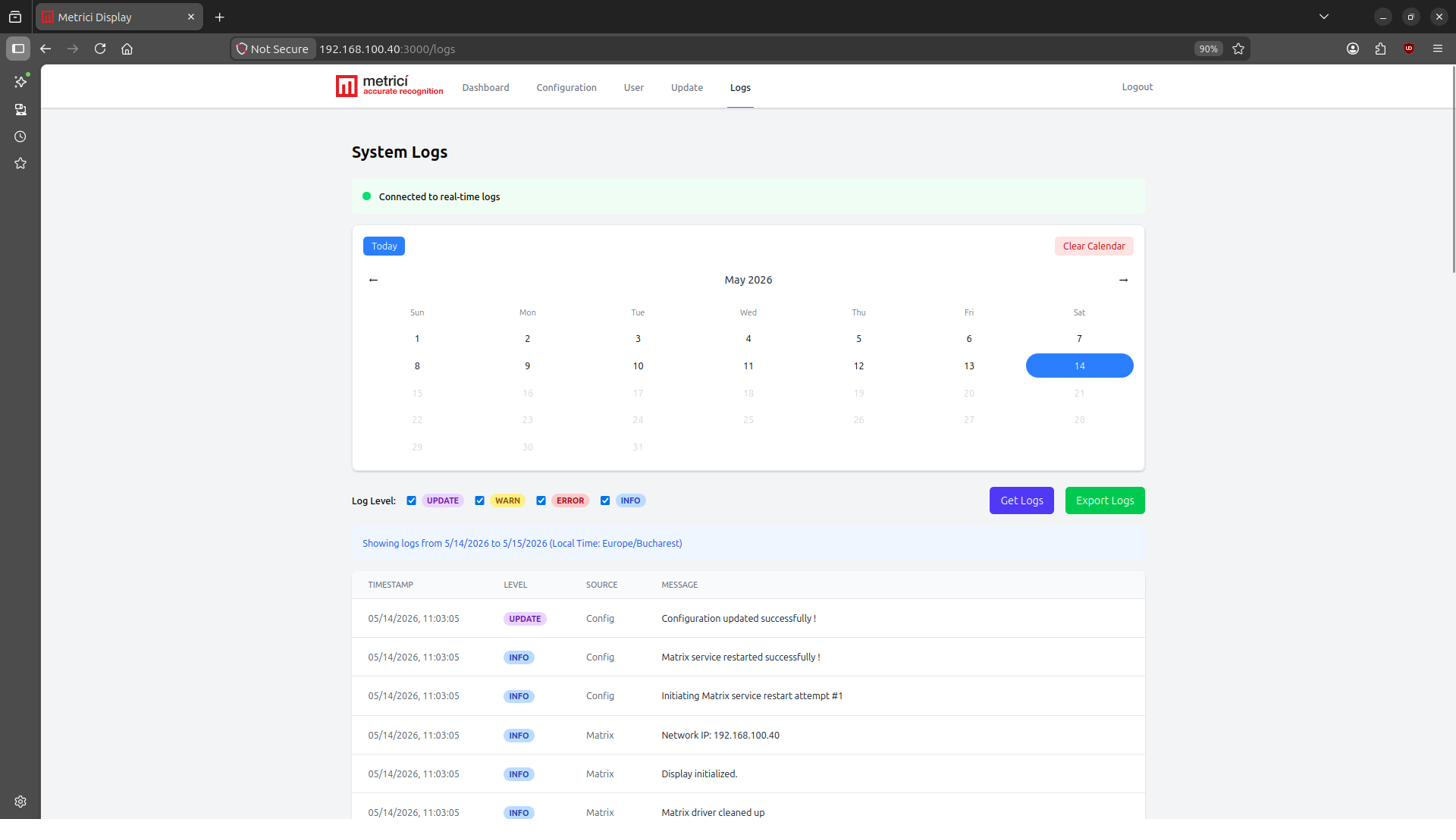
Task: Click the 'Matrix service restarted successfully !' message
Action: click(x=741, y=657)
